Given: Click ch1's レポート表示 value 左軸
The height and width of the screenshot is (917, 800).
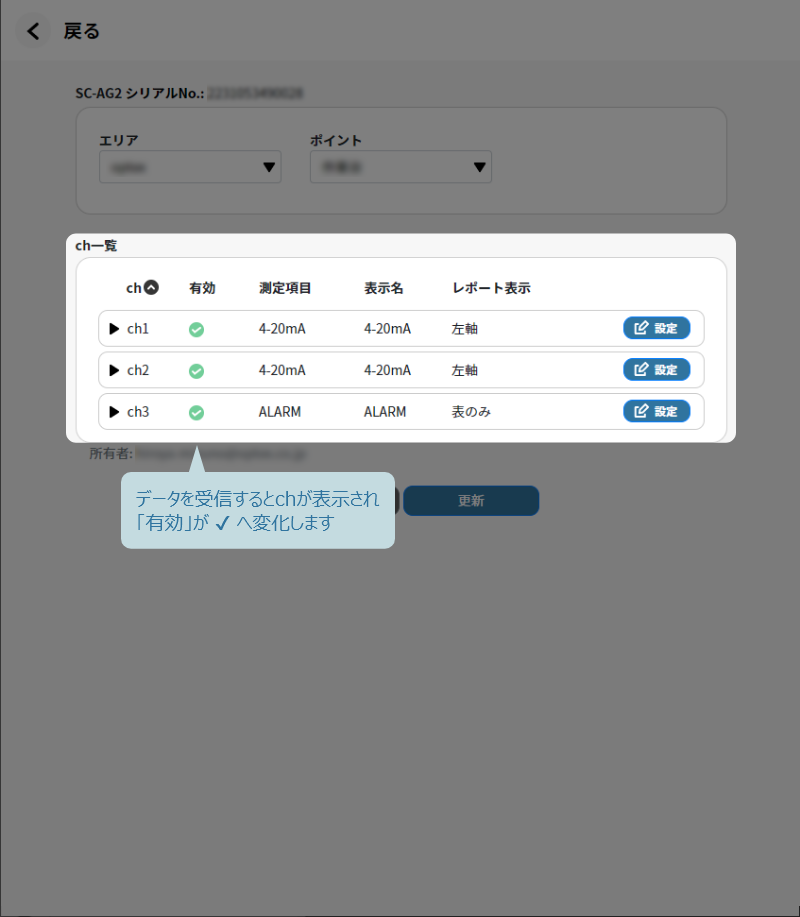Looking at the screenshot, I should pyautogui.click(x=465, y=329).
